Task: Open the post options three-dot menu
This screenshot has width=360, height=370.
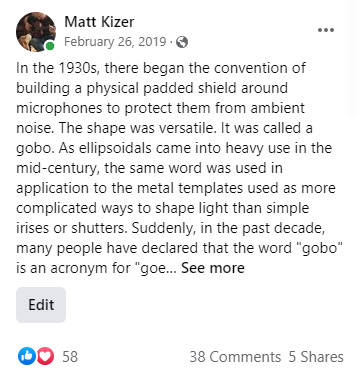Action: [x=326, y=30]
